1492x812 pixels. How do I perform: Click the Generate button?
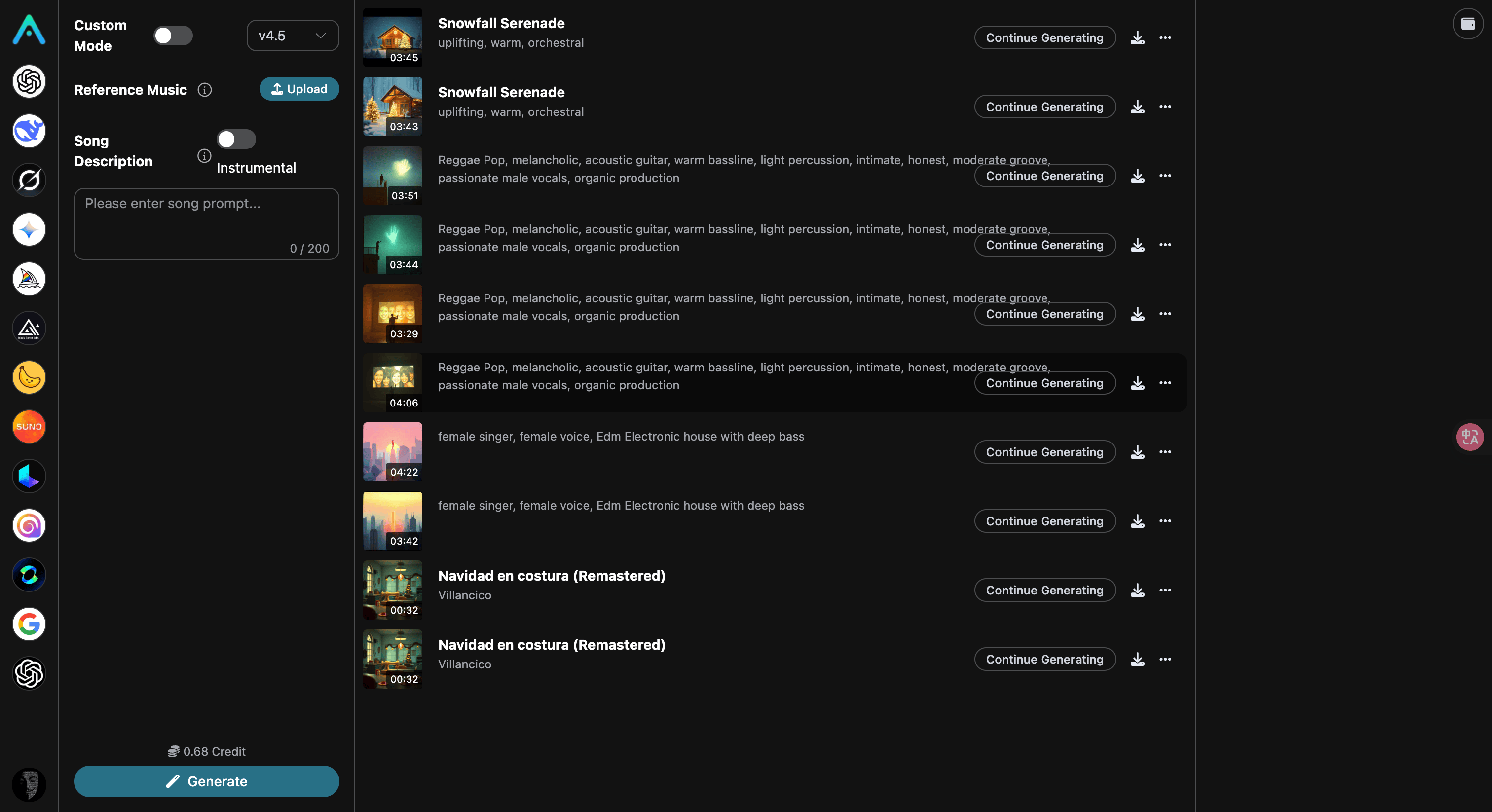tap(206, 781)
